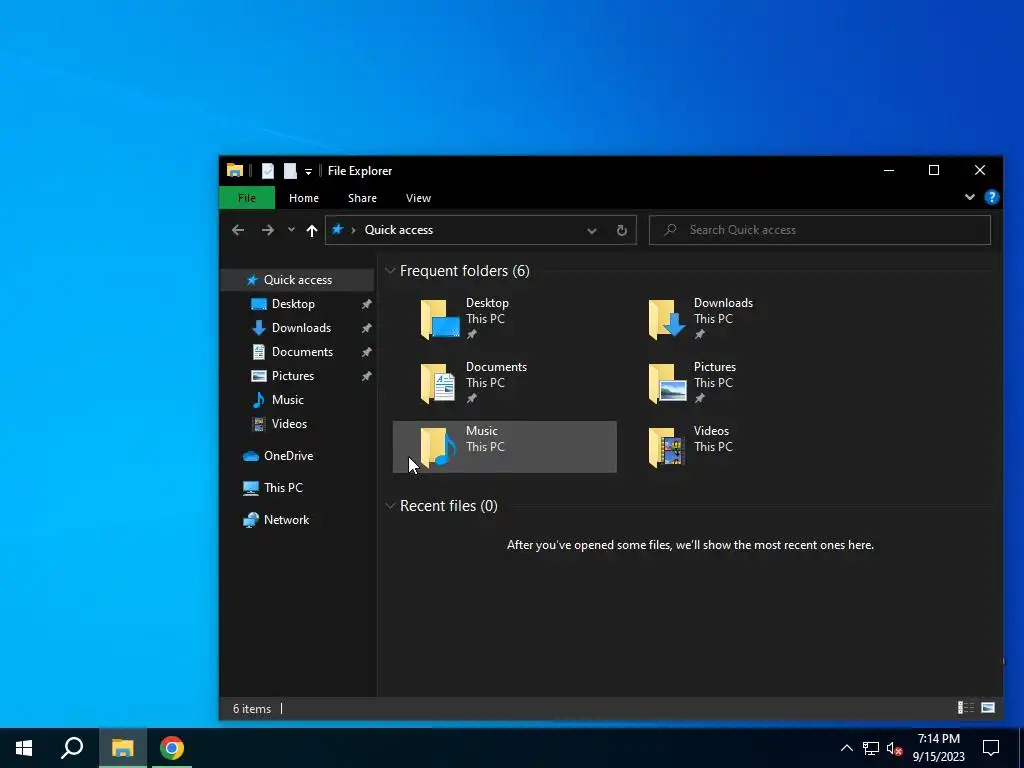Click pin icon beside Documents in sidebar

pos(366,352)
